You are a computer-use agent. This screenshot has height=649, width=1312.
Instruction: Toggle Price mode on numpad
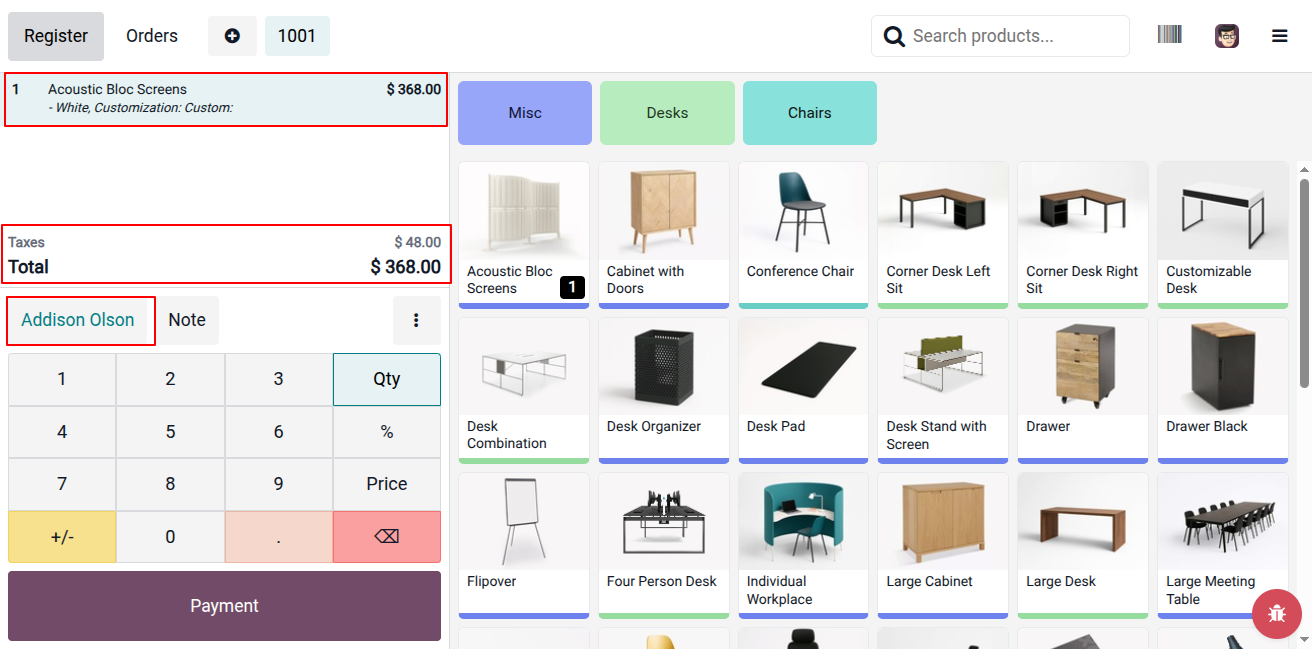(387, 484)
